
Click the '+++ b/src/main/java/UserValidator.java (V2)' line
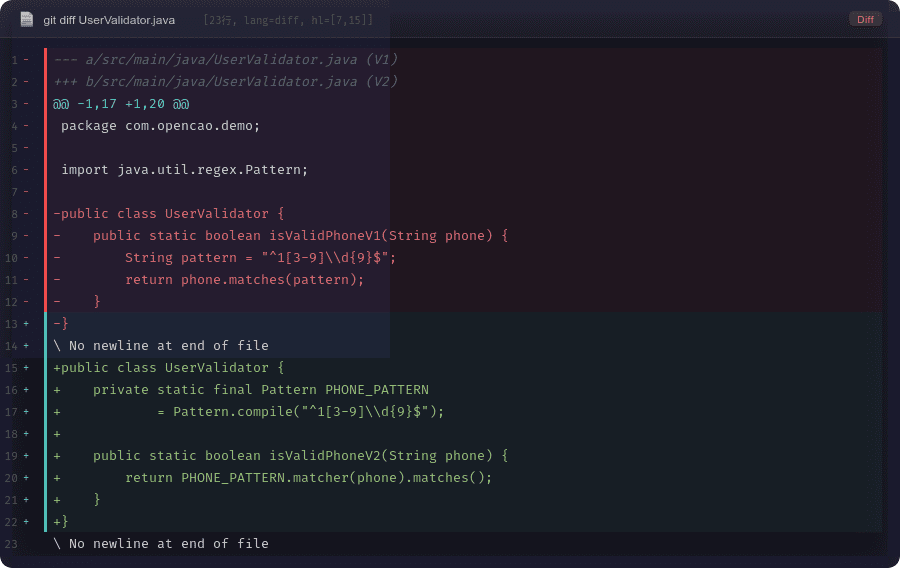point(225,81)
